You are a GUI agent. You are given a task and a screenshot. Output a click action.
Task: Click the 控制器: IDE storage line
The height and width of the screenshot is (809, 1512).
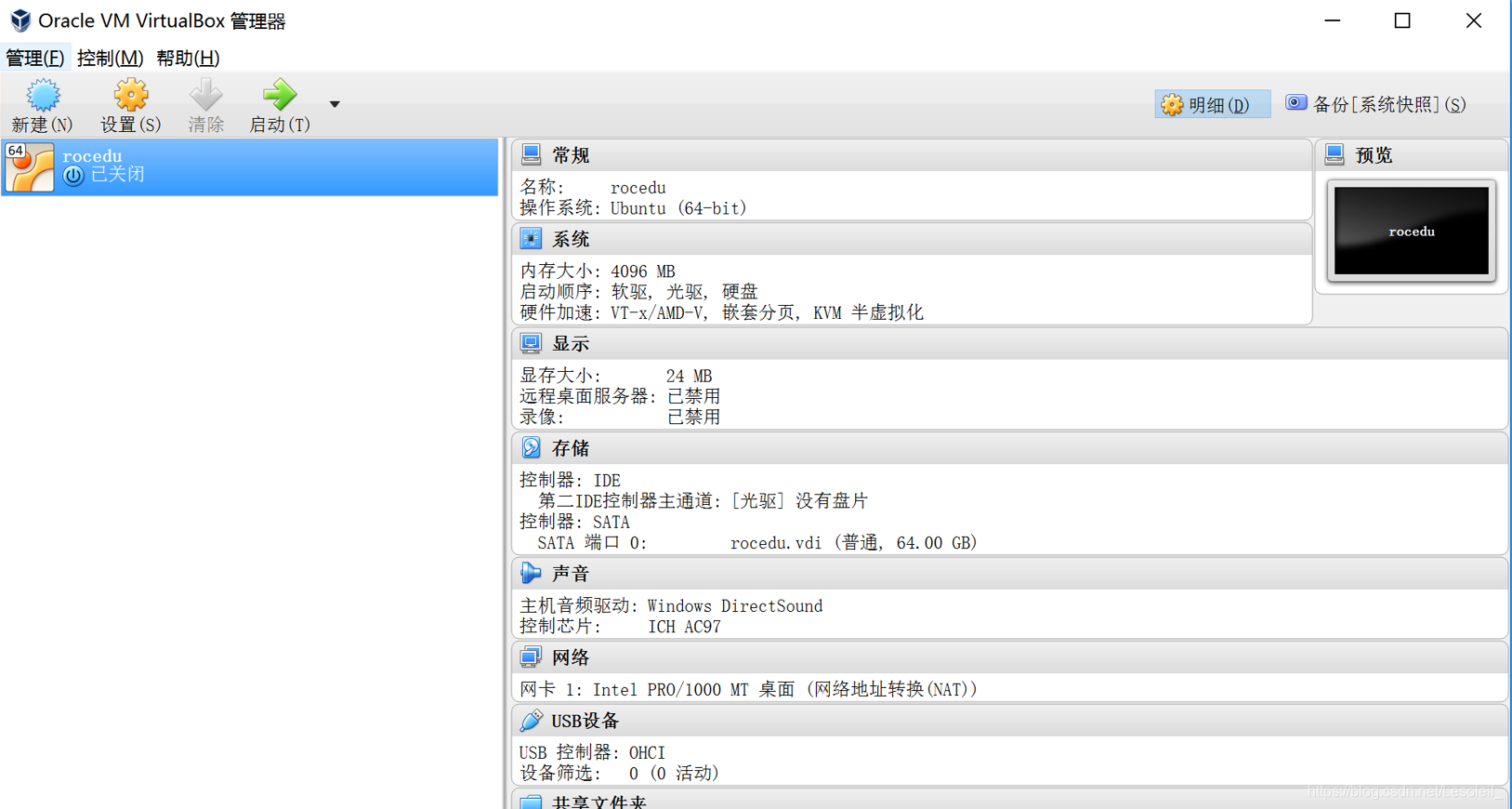pyautogui.click(x=570, y=480)
